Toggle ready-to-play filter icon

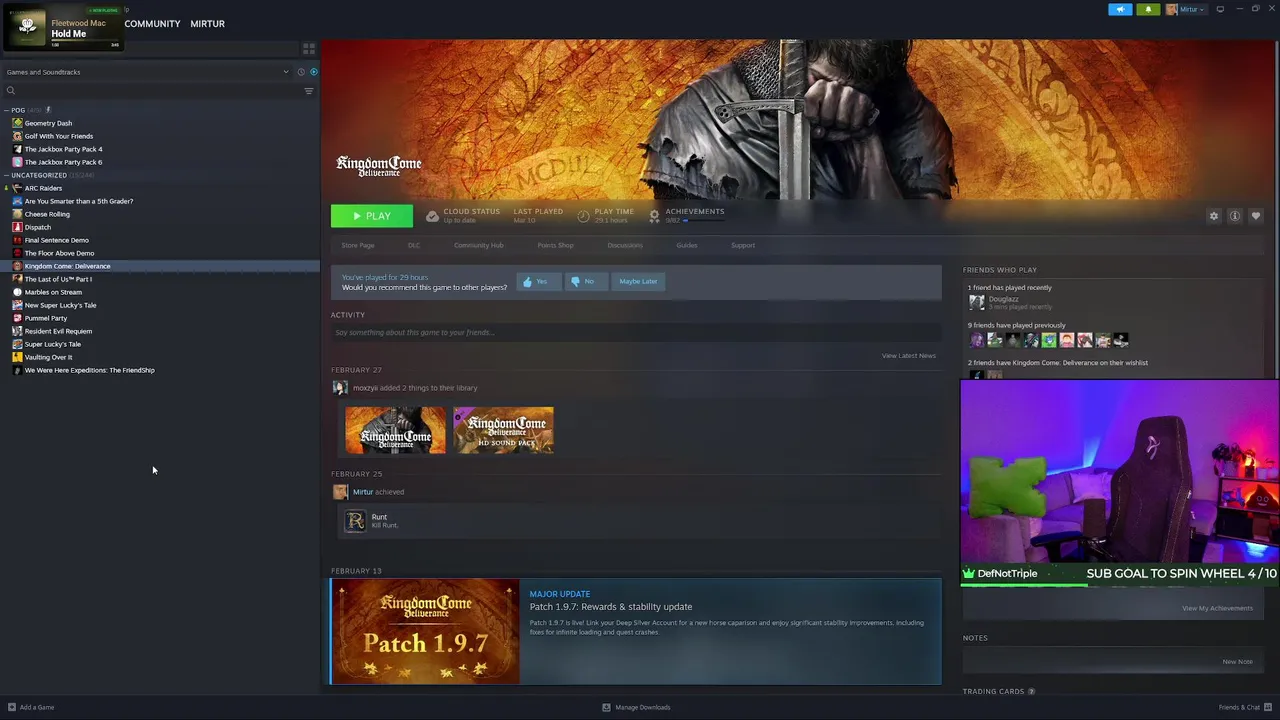click(313, 72)
